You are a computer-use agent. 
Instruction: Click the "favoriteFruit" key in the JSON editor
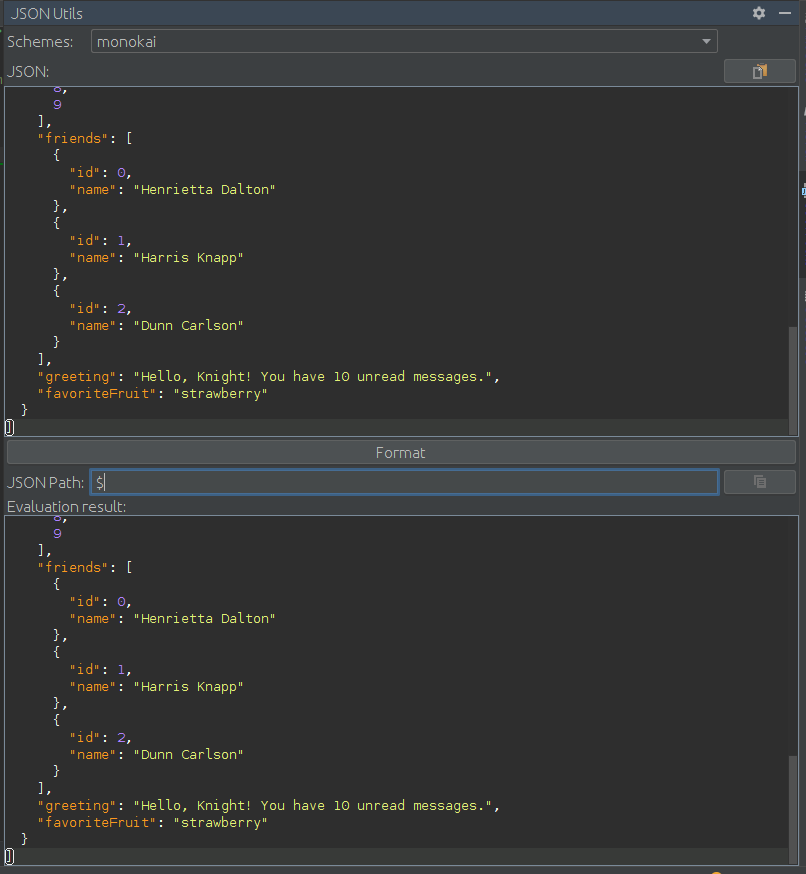coord(97,394)
